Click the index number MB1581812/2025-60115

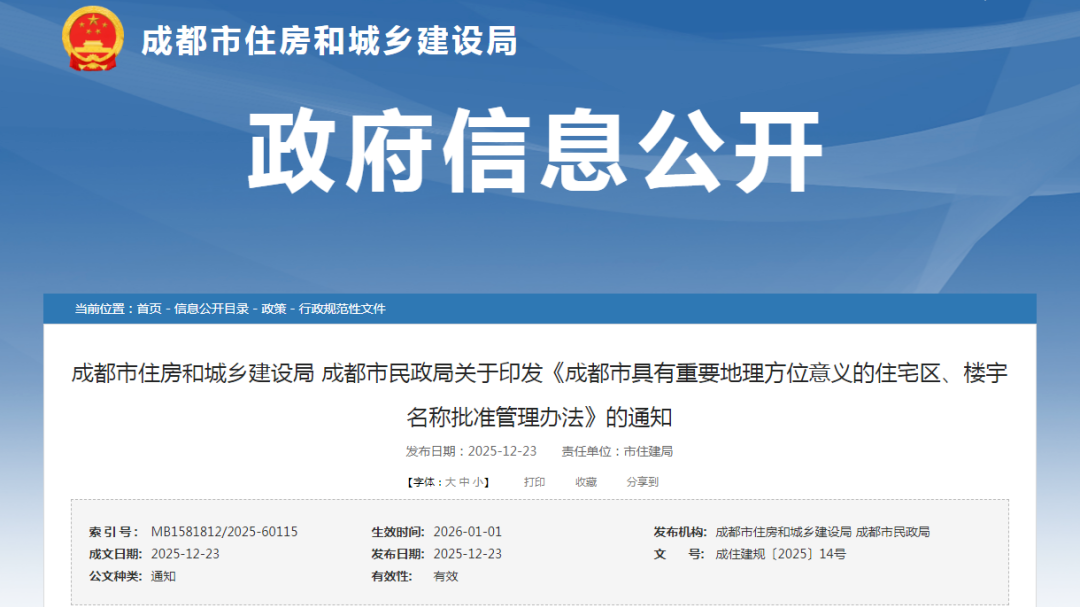pyautogui.click(x=224, y=532)
